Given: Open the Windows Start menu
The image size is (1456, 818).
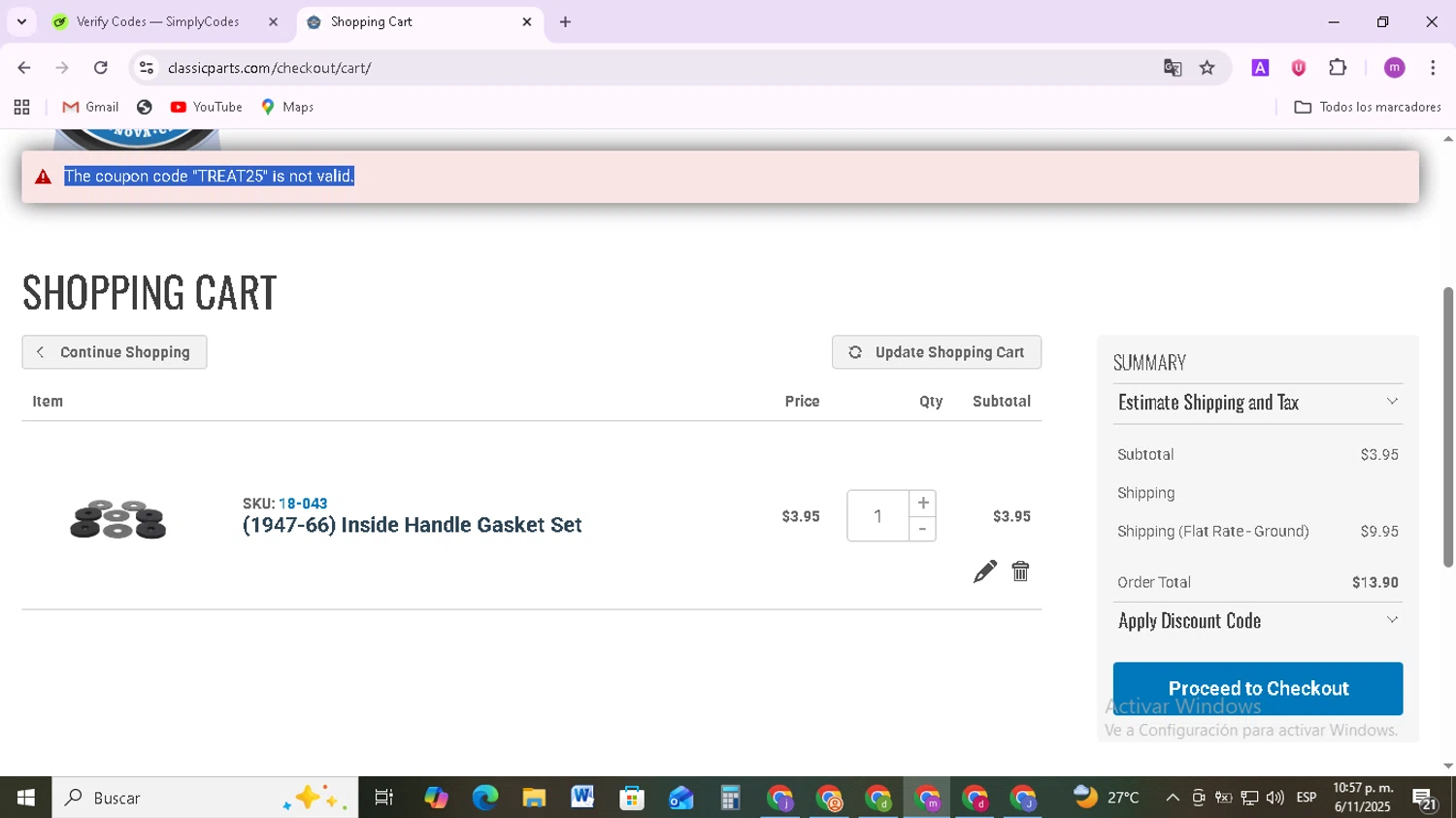Looking at the screenshot, I should coord(25,798).
